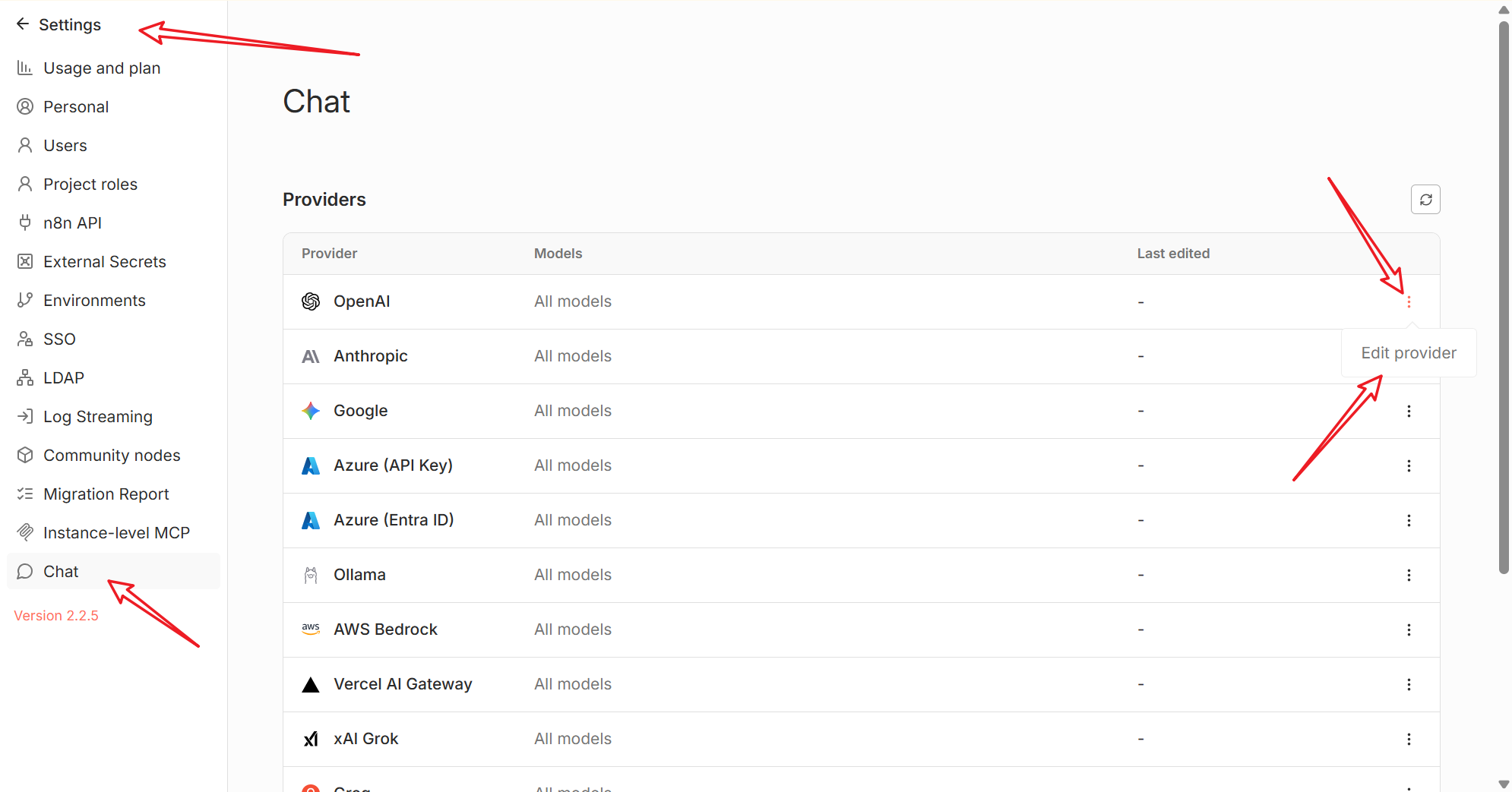
Task: Open Vercel AI Gateway row three-dot menu
Action: (1409, 684)
